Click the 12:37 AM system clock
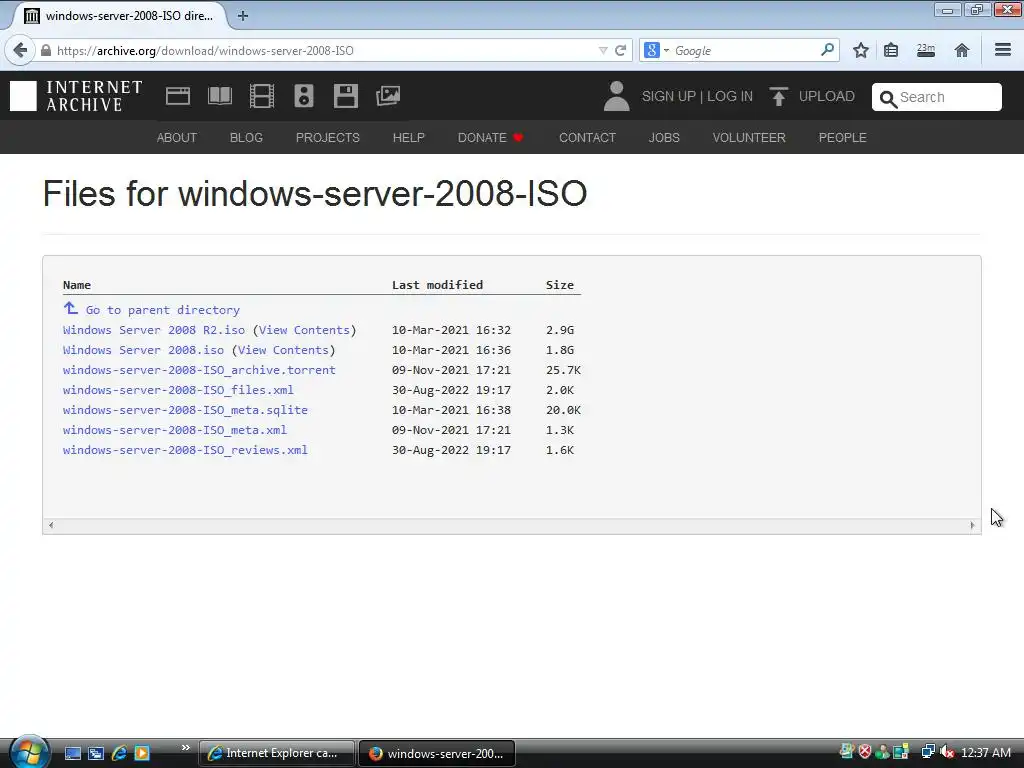The image size is (1024, 768). click(x=985, y=753)
